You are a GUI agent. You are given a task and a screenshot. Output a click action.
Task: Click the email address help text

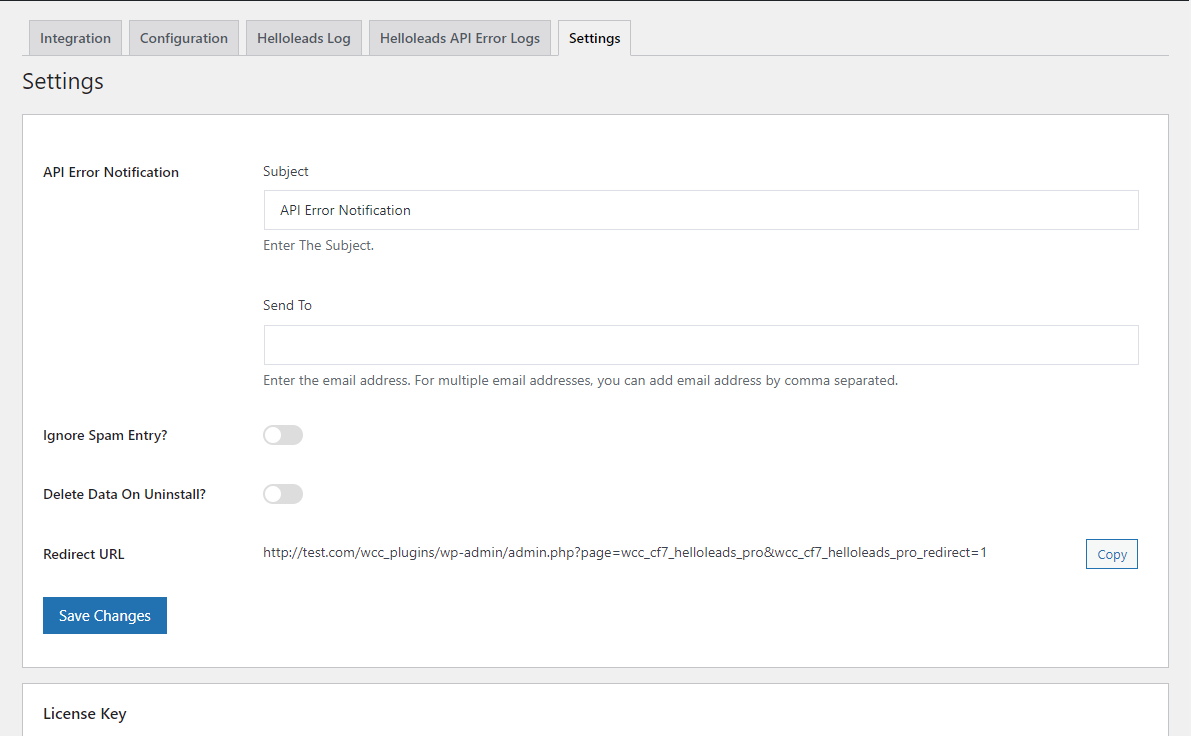point(580,381)
